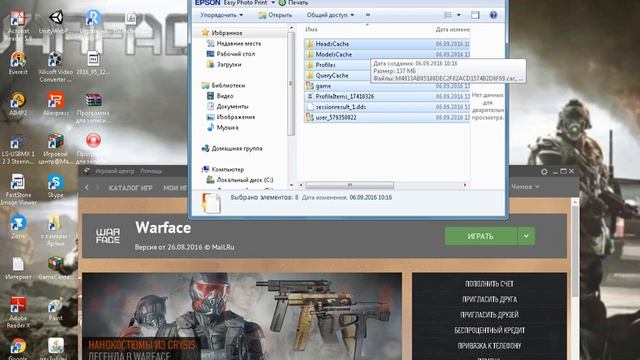The image size is (640, 360).
Task: Select Библиотеки in the navigation pane
Action: tap(223, 85)
